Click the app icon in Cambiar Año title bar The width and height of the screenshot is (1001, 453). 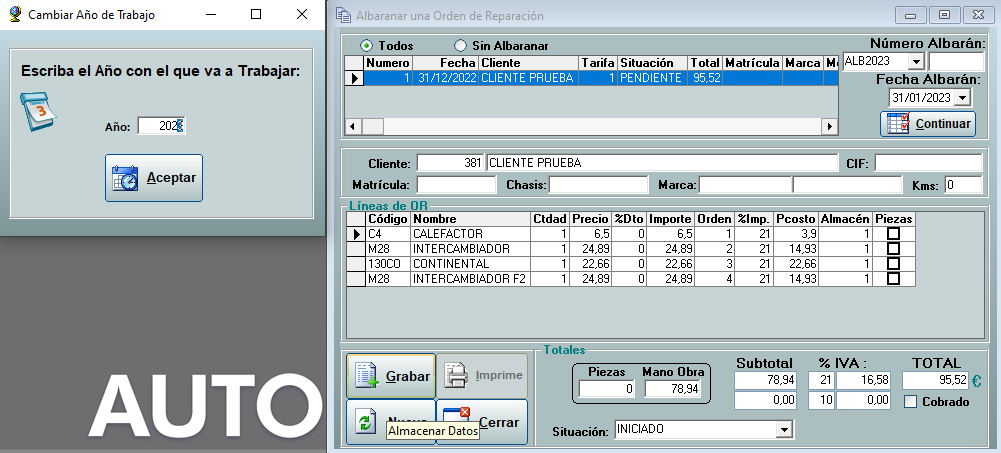(x=15, y=14)
